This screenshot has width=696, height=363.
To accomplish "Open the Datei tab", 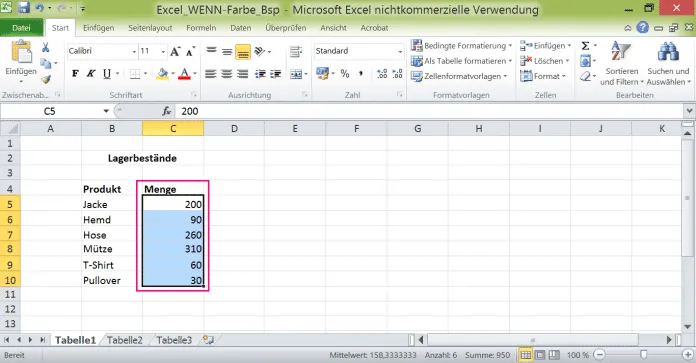I will coord(21,28).
